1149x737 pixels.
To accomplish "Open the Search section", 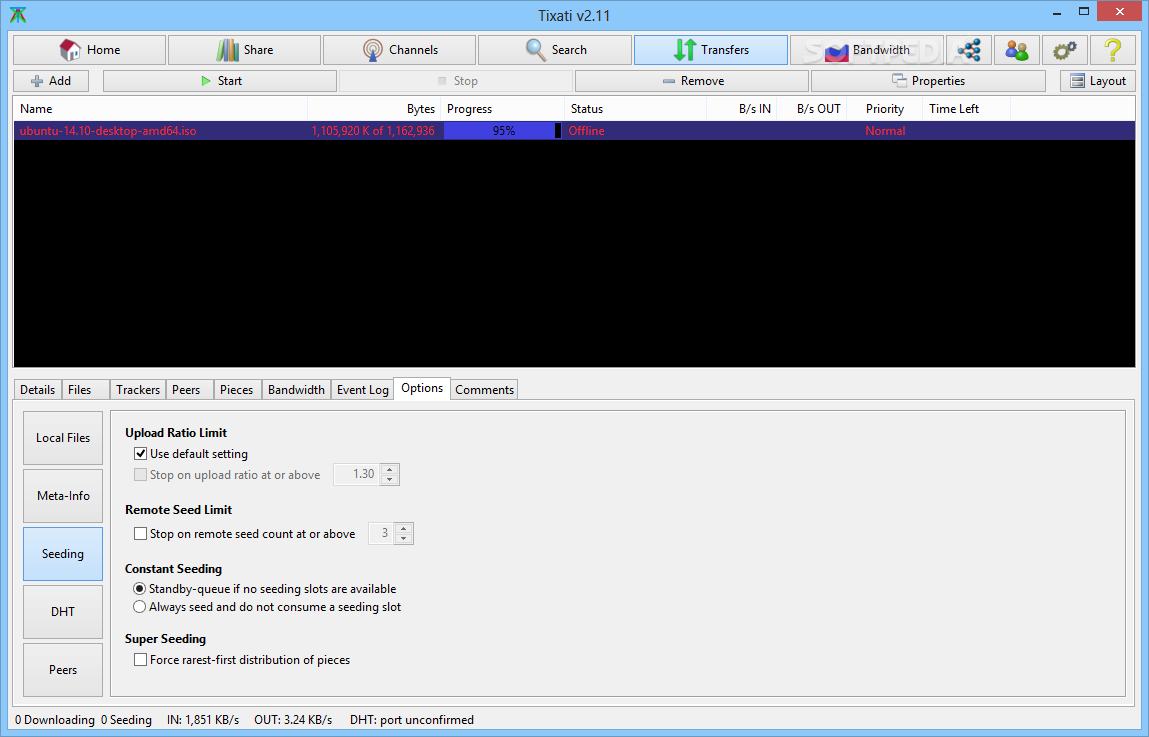I will tap(555, 50).
